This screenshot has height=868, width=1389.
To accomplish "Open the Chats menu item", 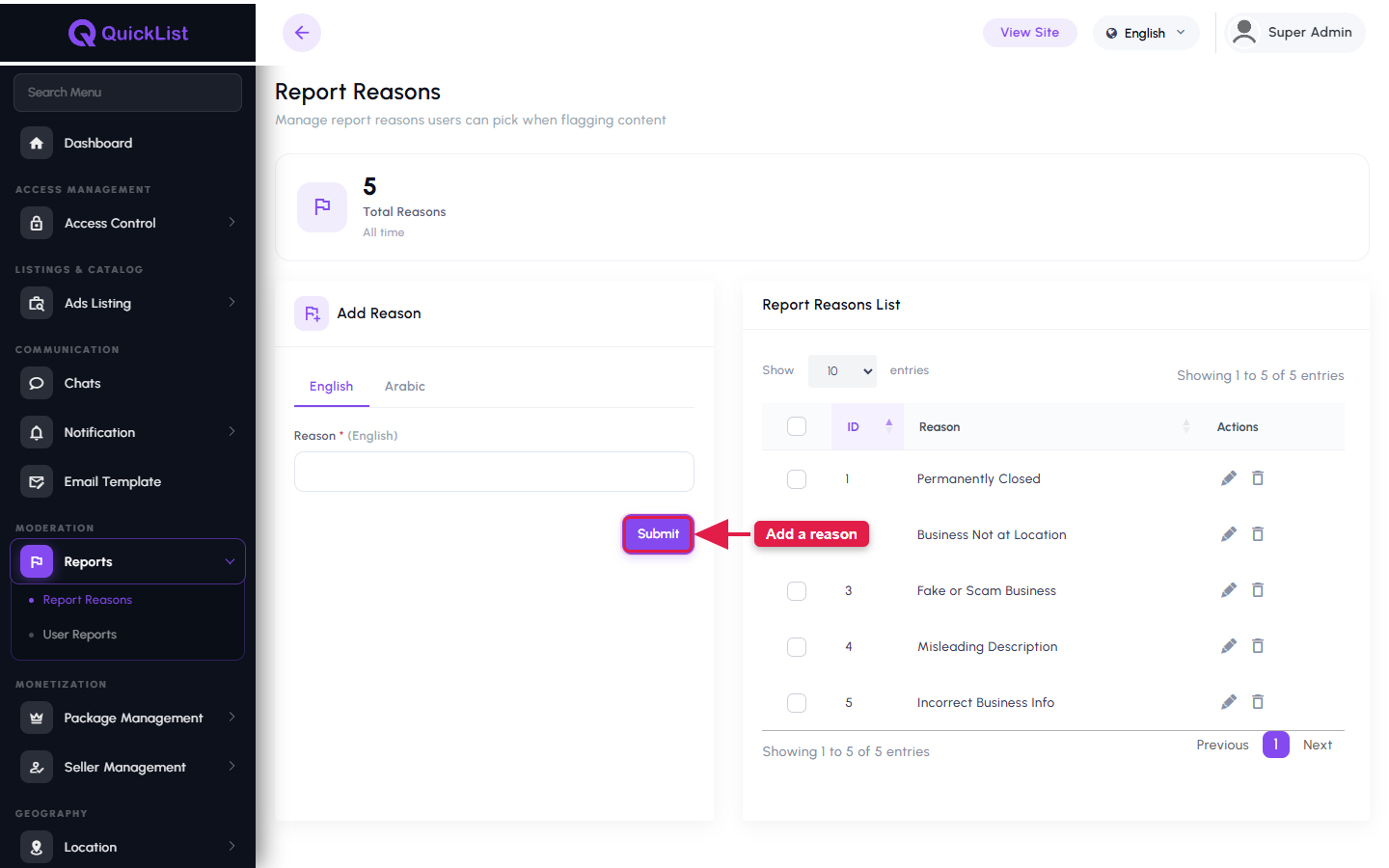I will coord(127,383).
